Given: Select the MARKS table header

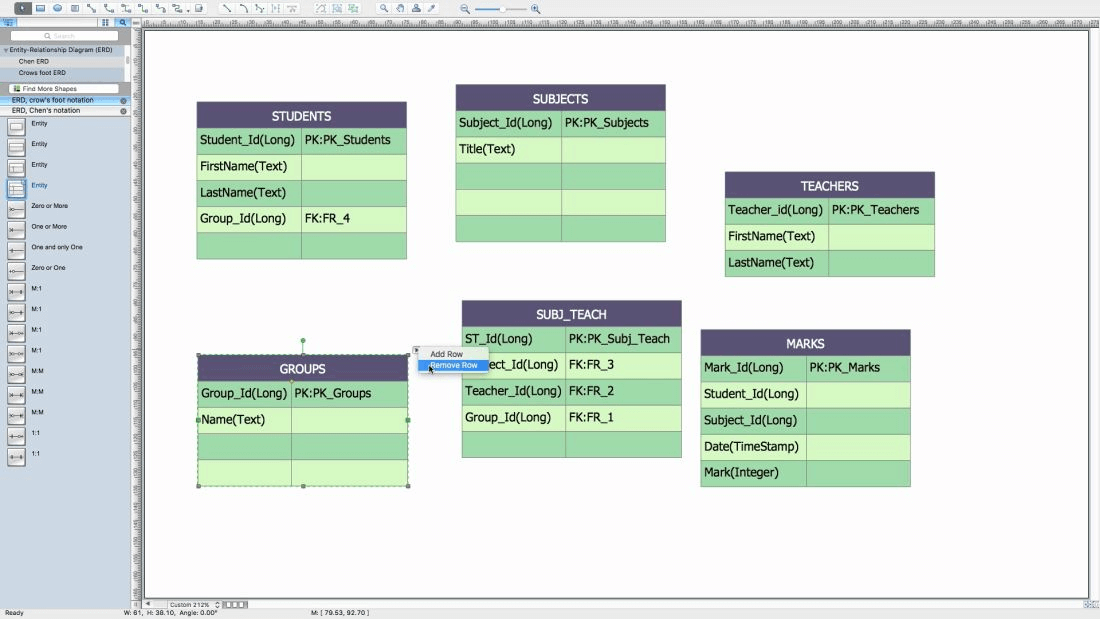Looking at the screenshot, I should coord(805,343).
